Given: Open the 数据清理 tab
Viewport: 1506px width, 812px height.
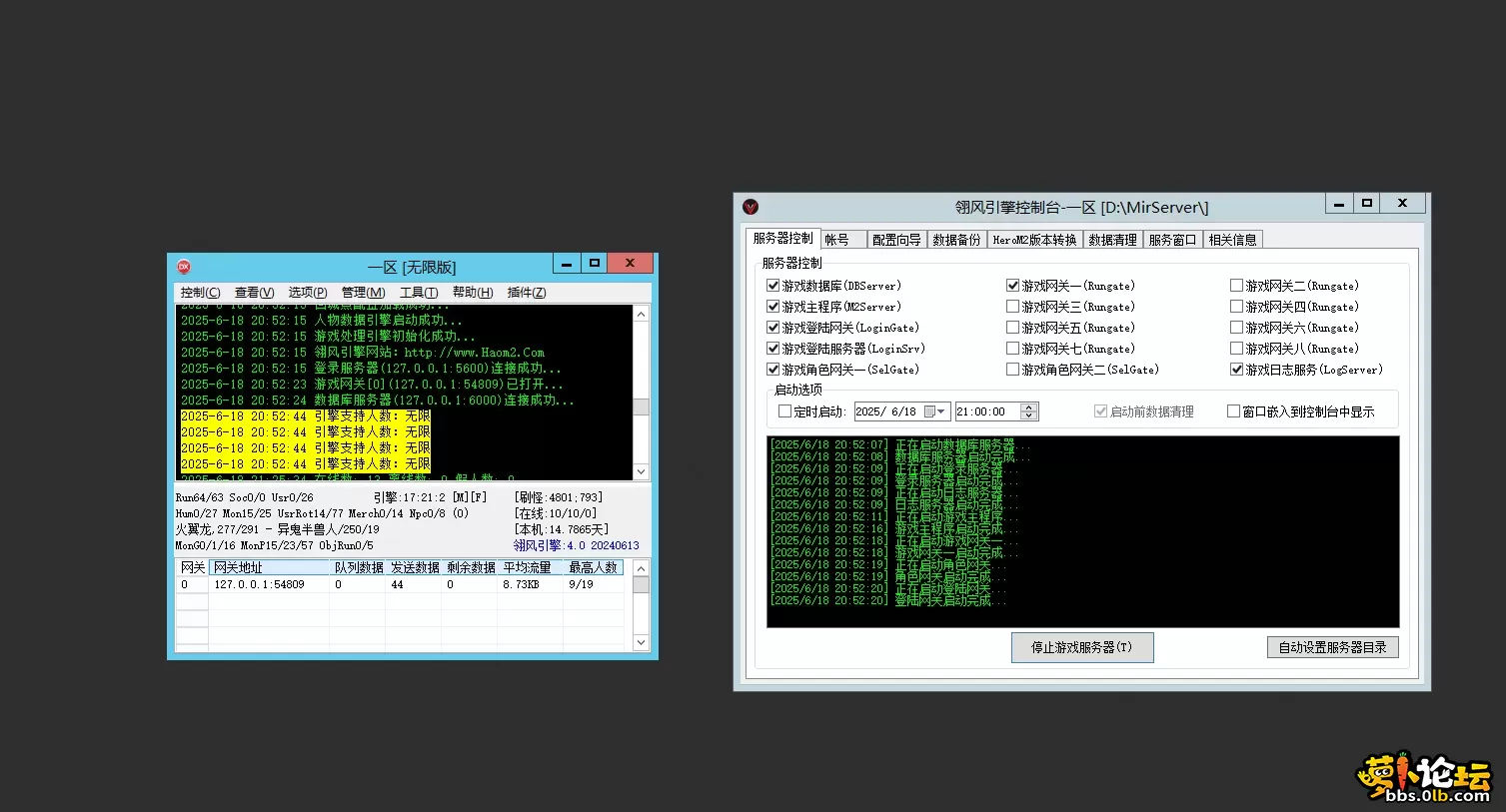Looking at the screenshot, I should pos(1112,240).
